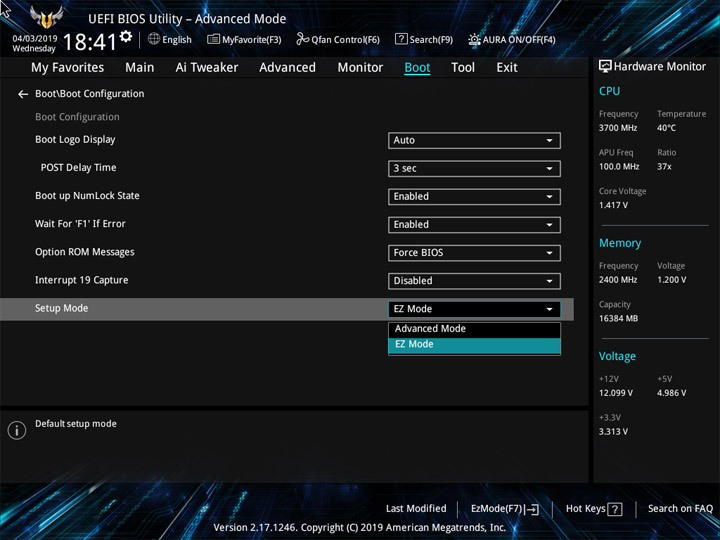
Task: Toggle AURA ON/OFF(F4) light icon
Action: pos(474,39)
